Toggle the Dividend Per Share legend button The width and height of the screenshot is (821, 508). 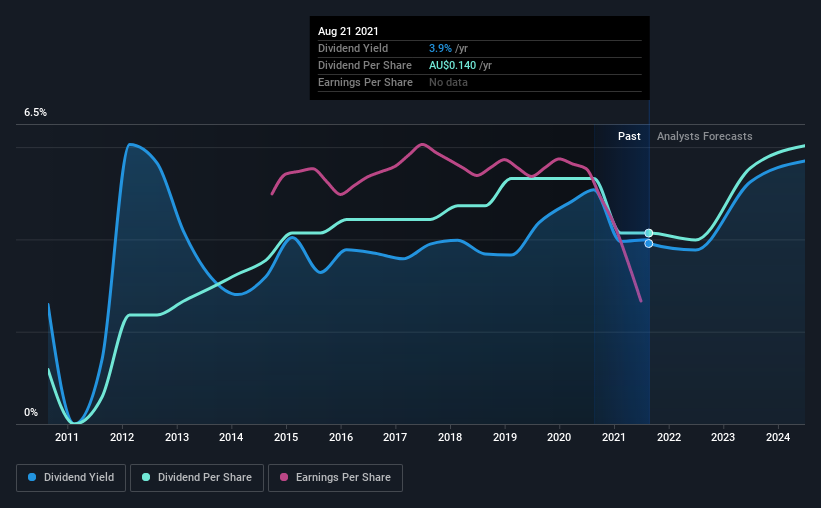[197, 478]
